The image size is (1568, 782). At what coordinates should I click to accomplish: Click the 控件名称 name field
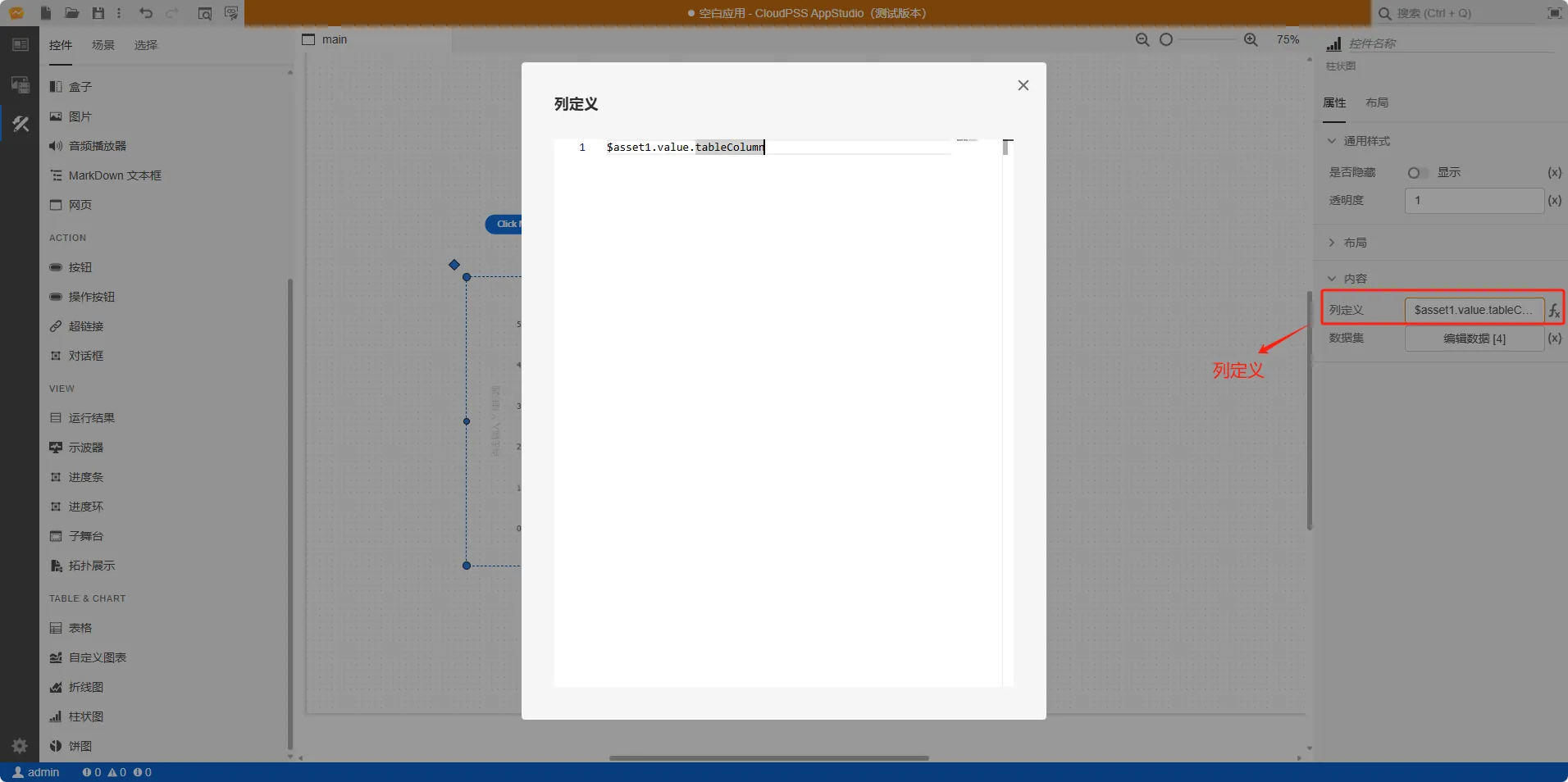[x=1451, y=43]
